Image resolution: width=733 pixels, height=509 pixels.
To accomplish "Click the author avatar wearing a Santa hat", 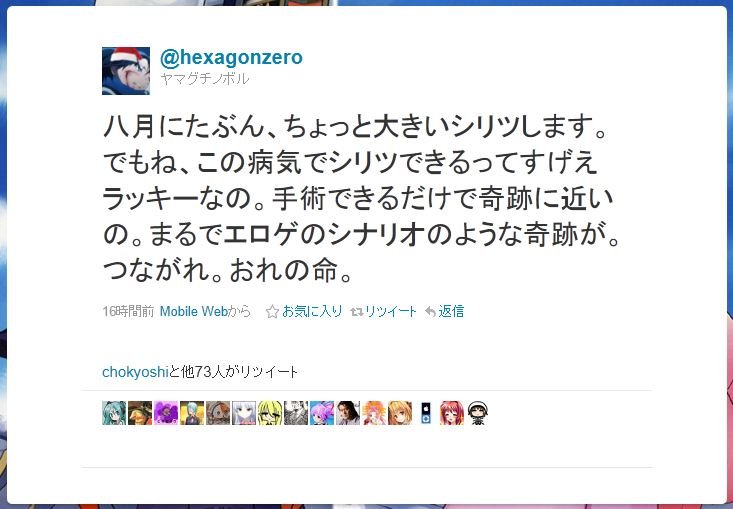I will tap(126, 71).
